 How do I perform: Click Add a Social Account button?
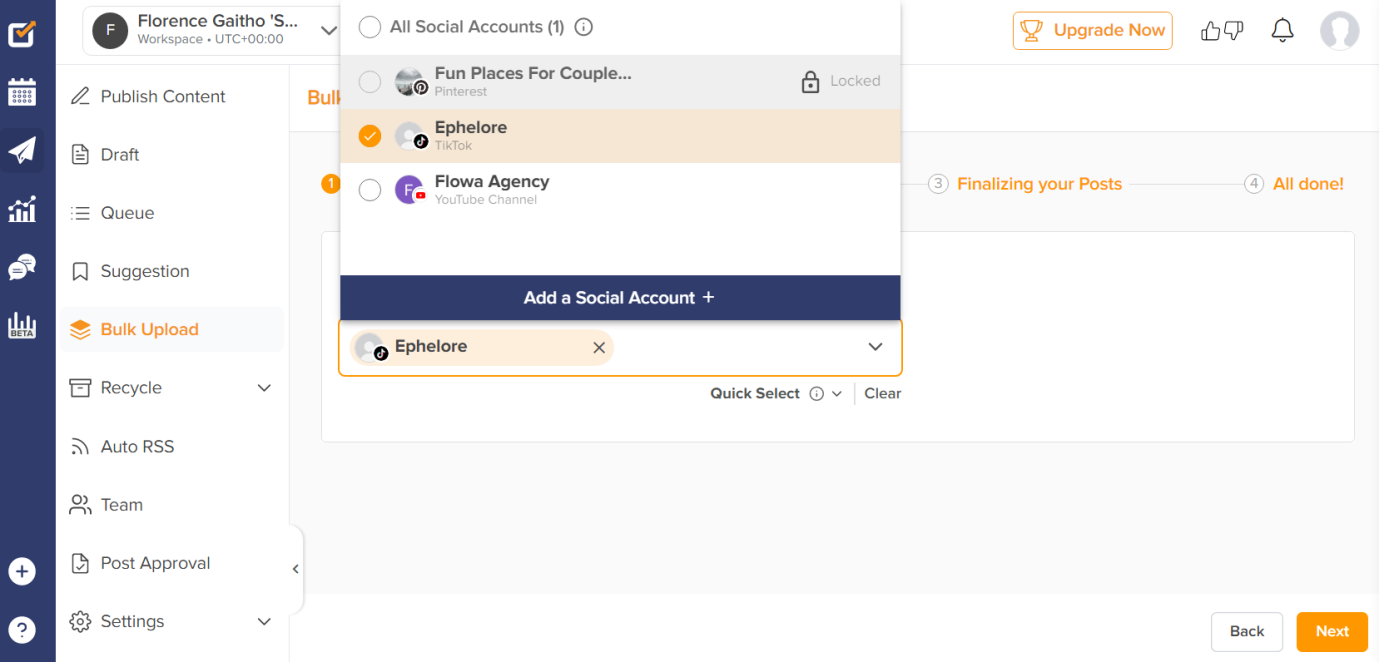[x=620, y=298]
